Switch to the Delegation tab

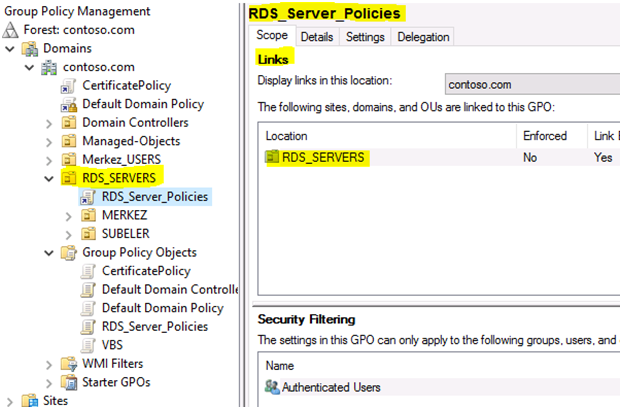coord(423,37)
